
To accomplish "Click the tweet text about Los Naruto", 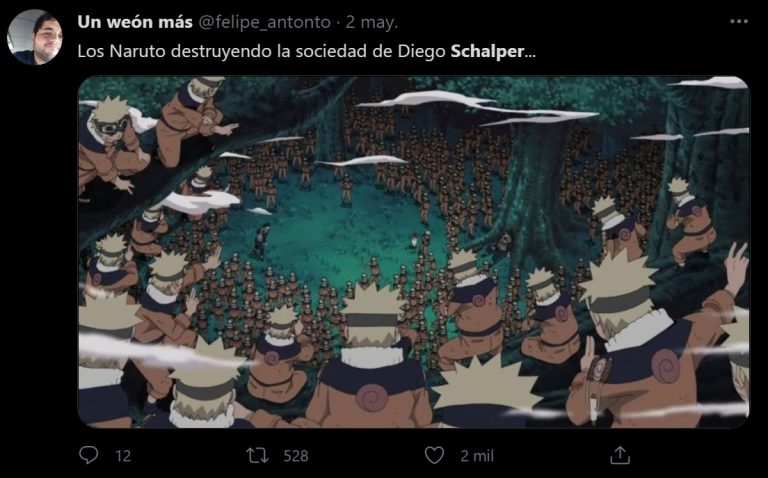I will pos(307,51).
